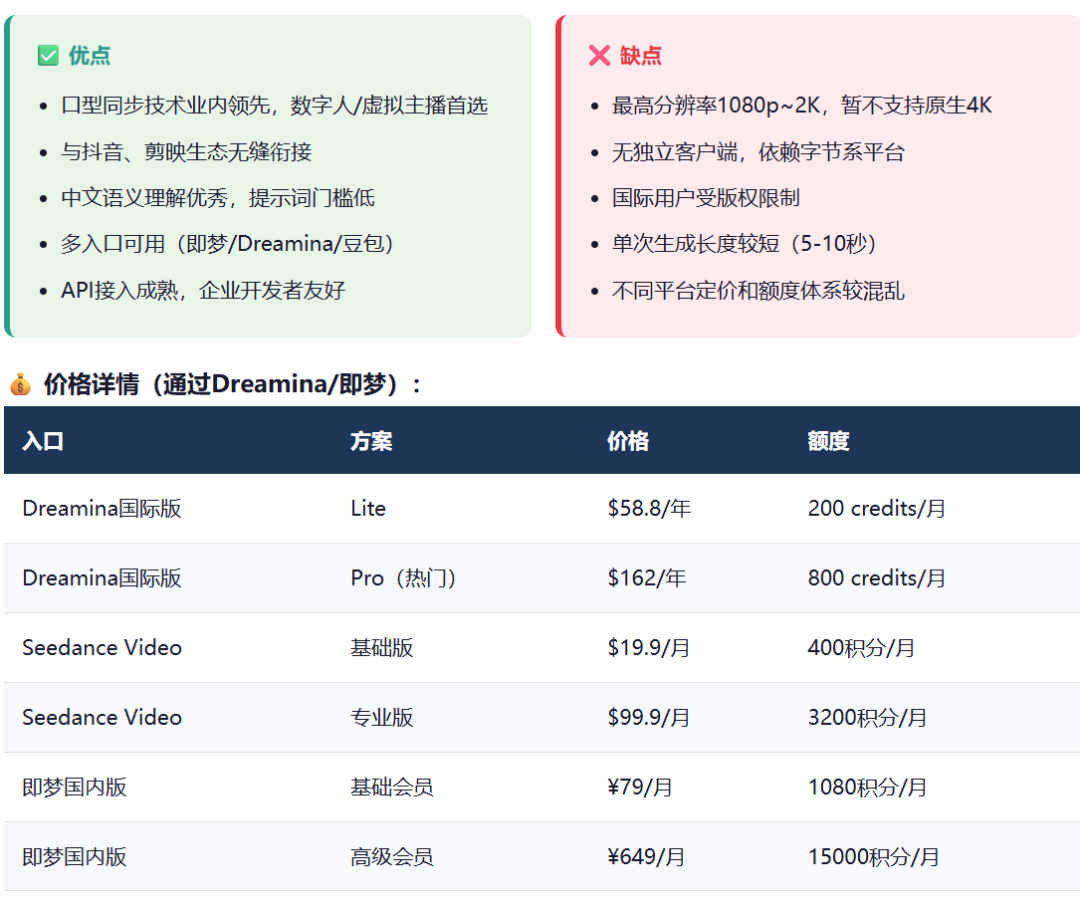
Task: Click the $99.9/月 price cell
Action: pyautogui.click(x=648, y=717)
